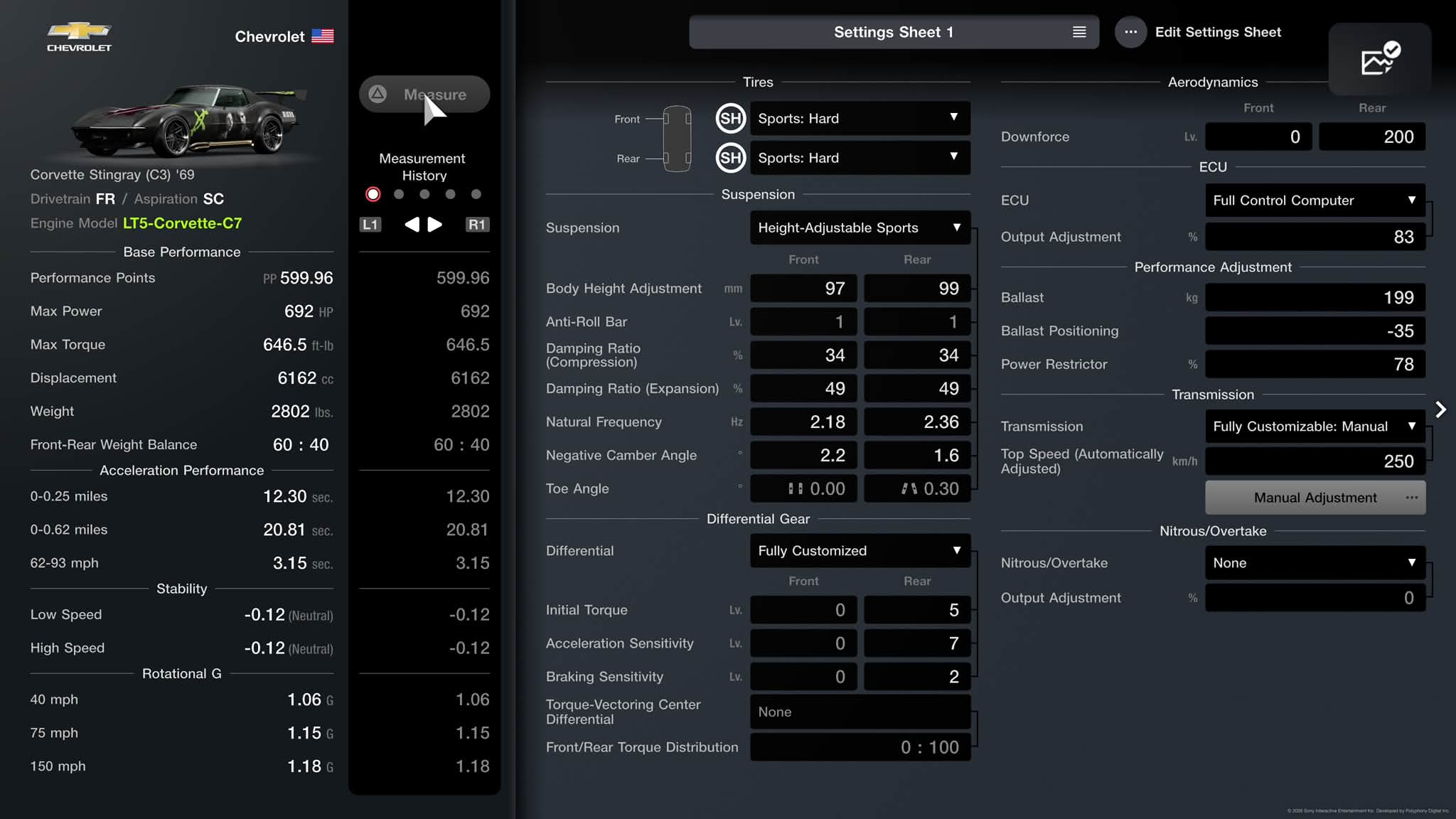Image resolution: width=1456 pixels, height=819 pixels.
Task: Select the rear Toe Angle value 0.30
Action: click(x=917, y=488)
